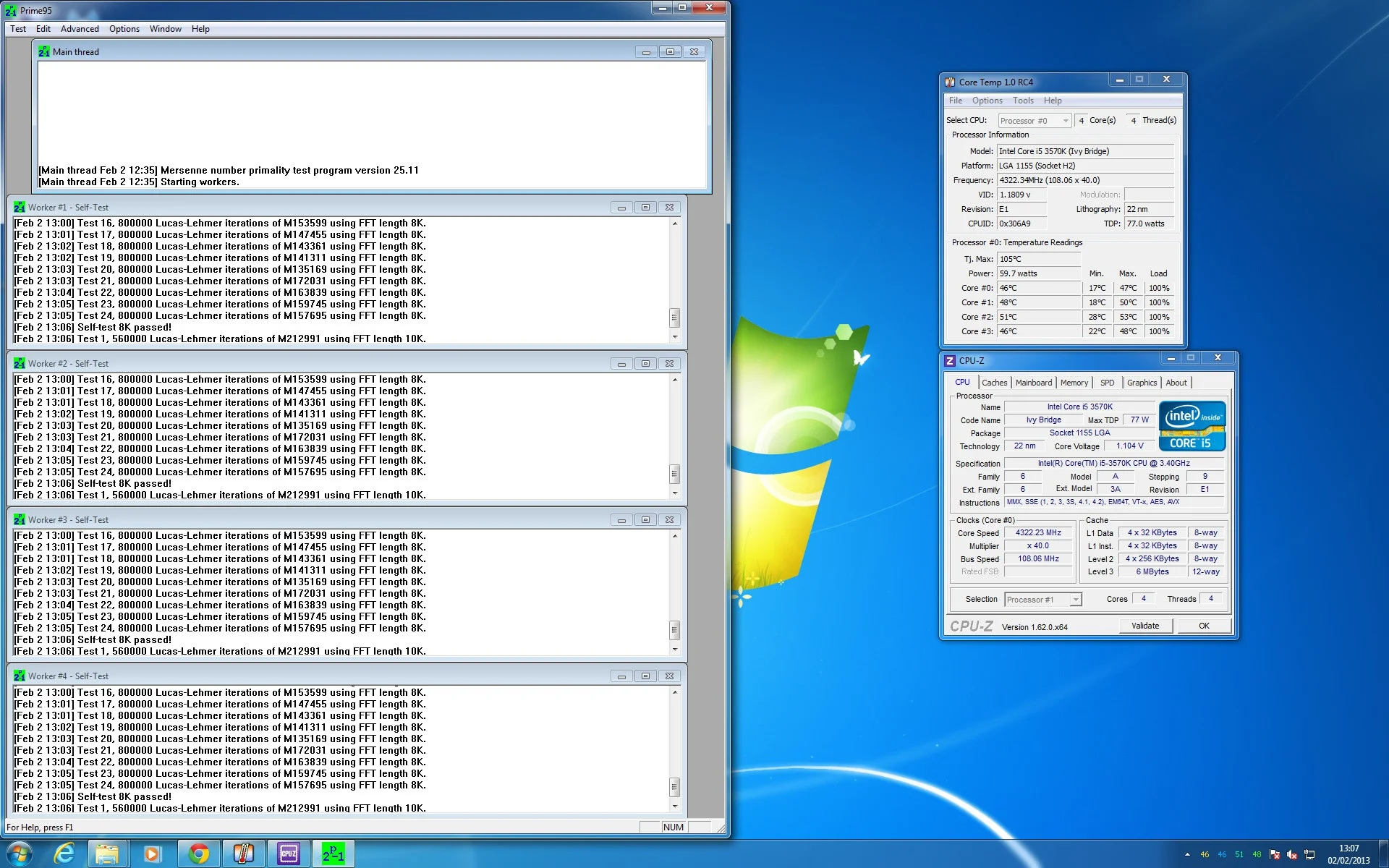Show hidden tray icons arrow

[1187, 854]
